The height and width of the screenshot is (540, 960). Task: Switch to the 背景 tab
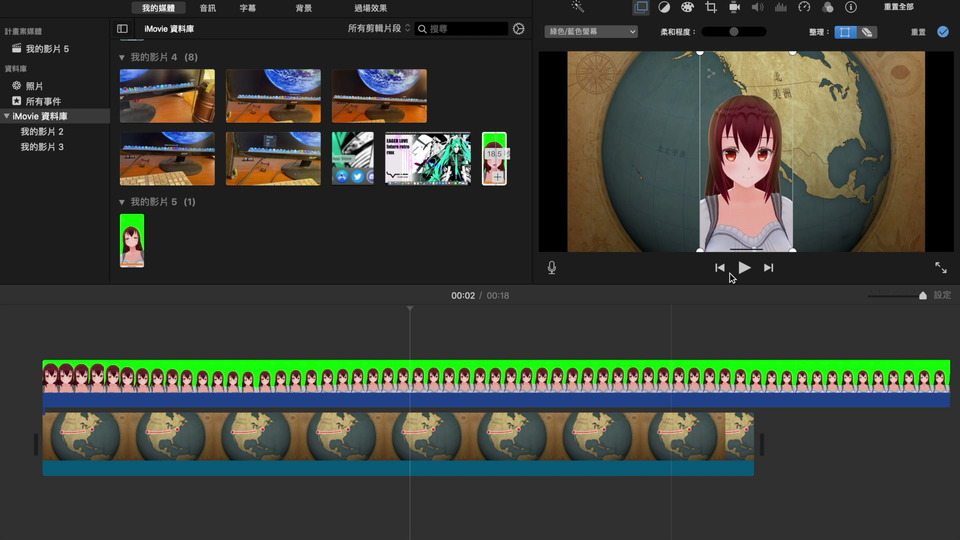coord(304,8)
